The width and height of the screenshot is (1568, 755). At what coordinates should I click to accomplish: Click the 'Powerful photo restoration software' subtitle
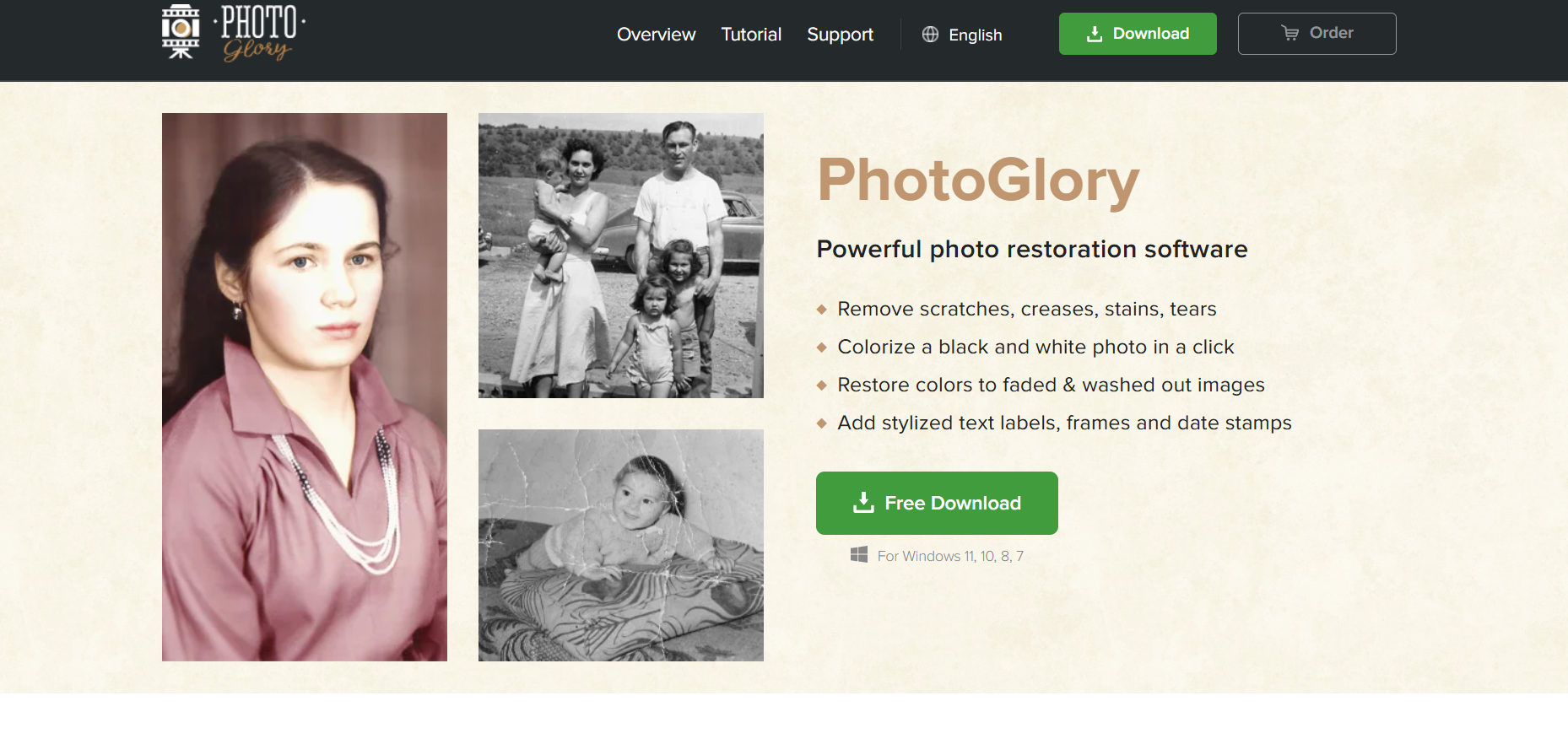pyautogui.click(x=1031, y=249)
